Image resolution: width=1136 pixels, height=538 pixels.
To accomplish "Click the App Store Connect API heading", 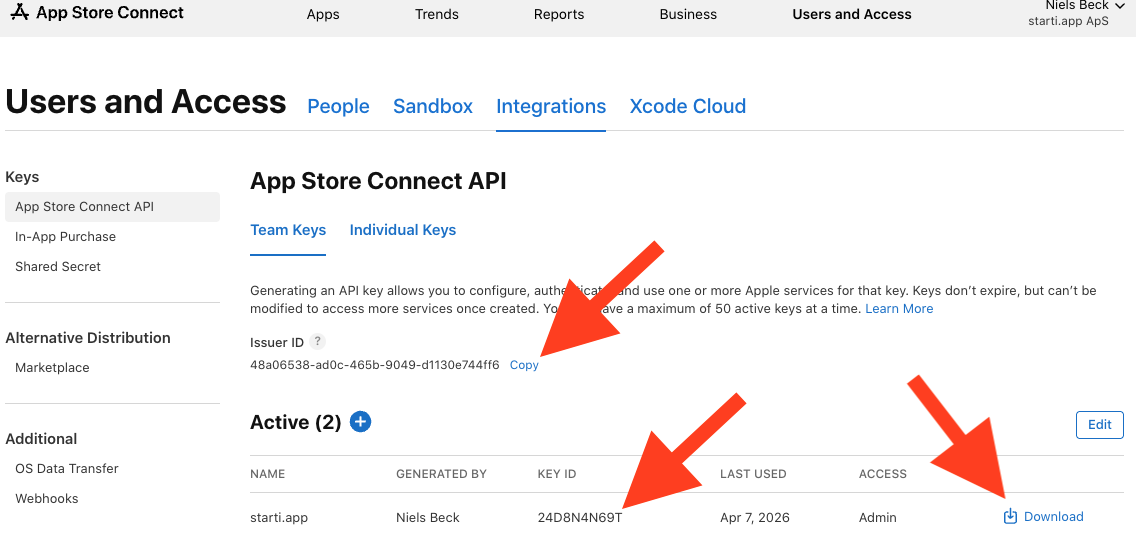I will 378,181.
